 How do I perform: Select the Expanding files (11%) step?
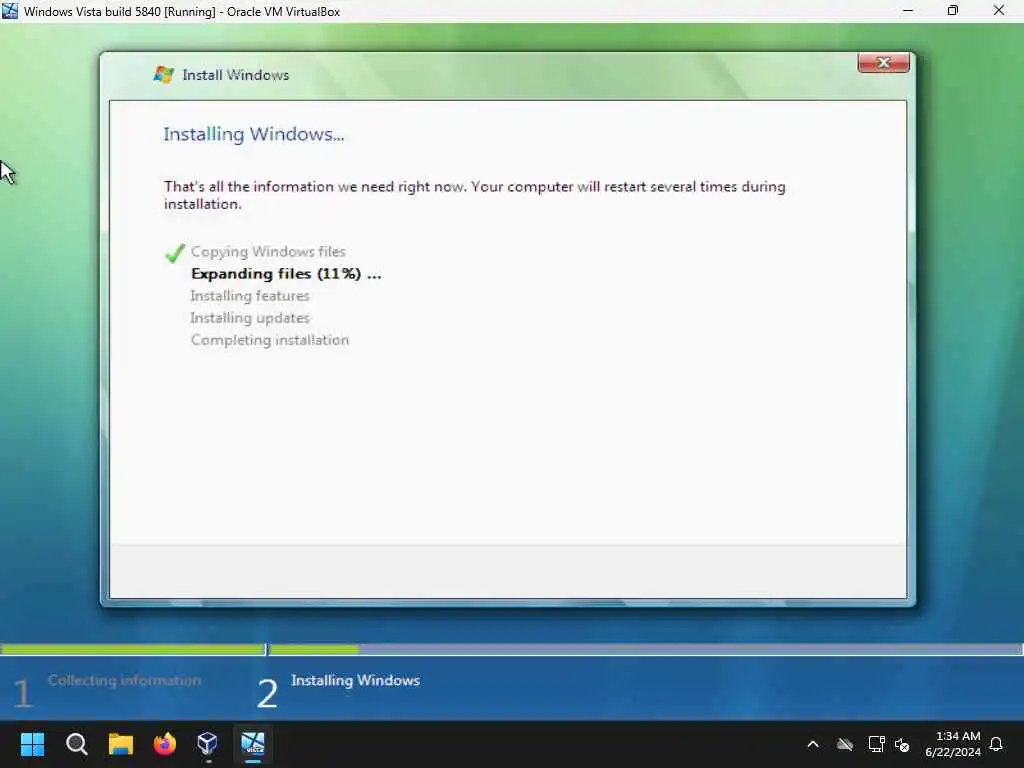[286, 274]
